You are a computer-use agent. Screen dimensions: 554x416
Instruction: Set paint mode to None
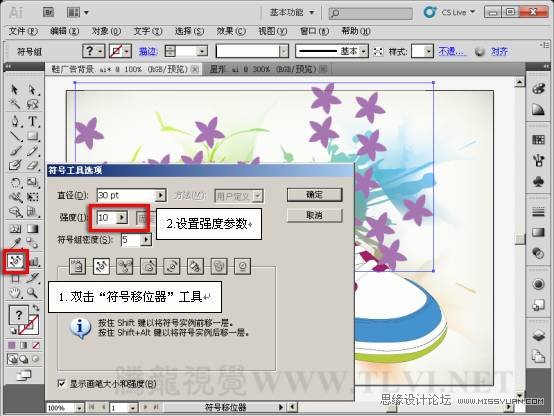tap(36, 345)
